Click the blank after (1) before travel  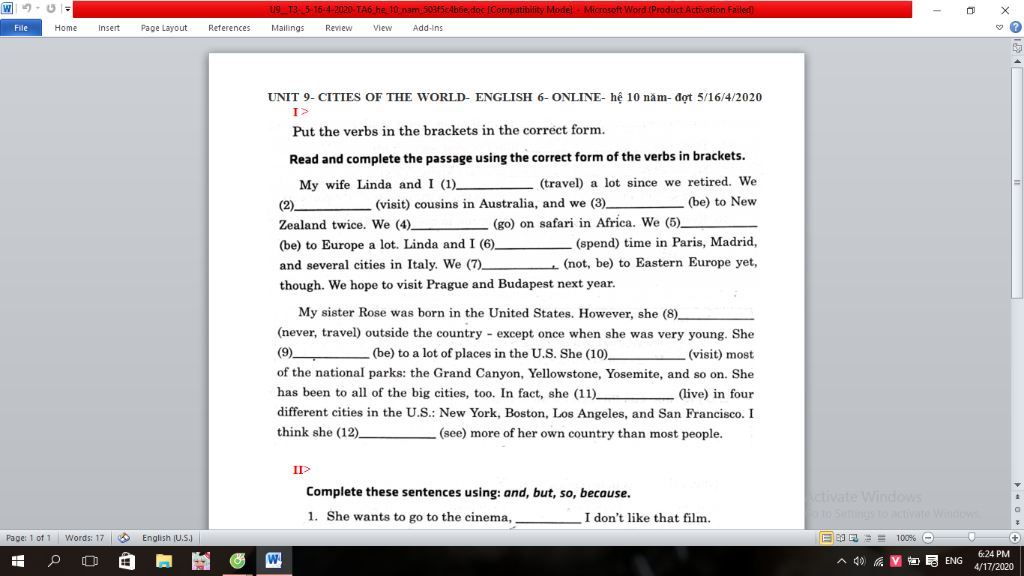494,185
